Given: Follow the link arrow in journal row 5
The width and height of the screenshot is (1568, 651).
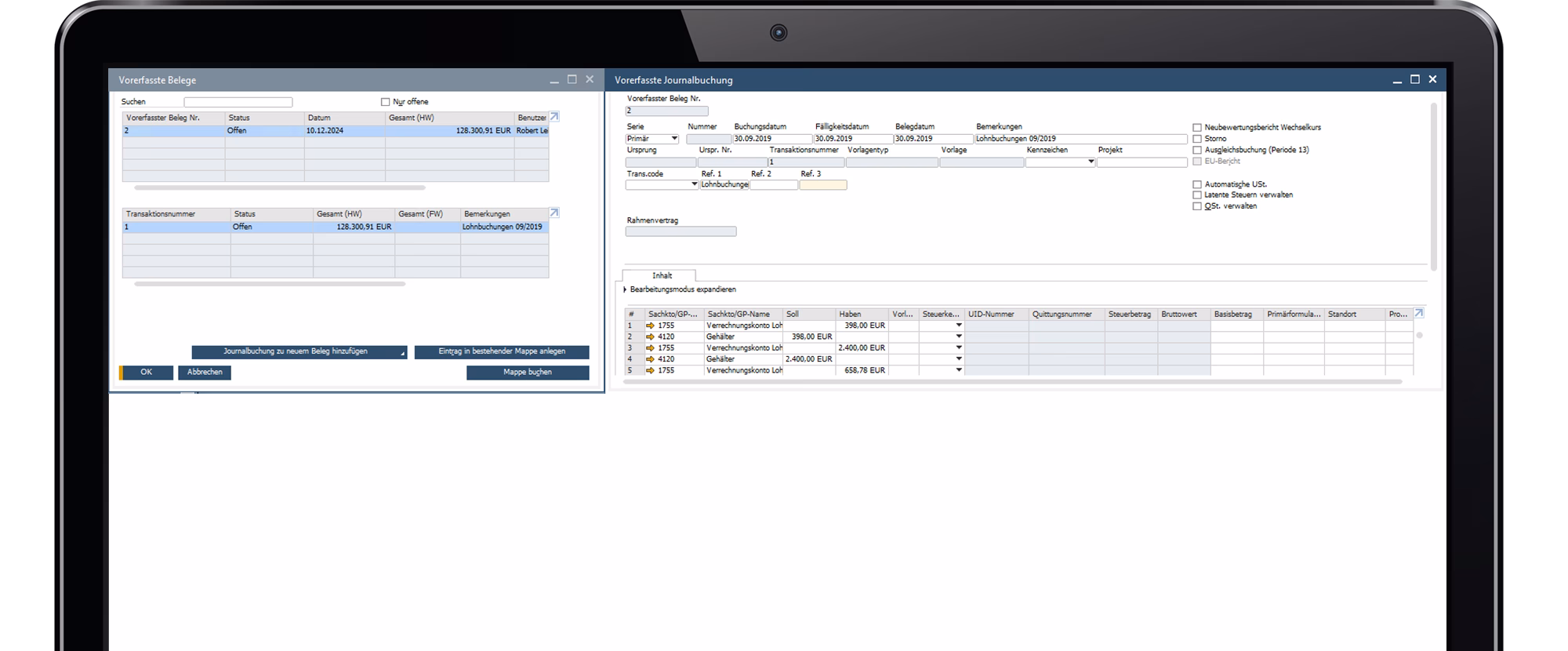Looking at the screenshot, I should click(x=650, y=370).
